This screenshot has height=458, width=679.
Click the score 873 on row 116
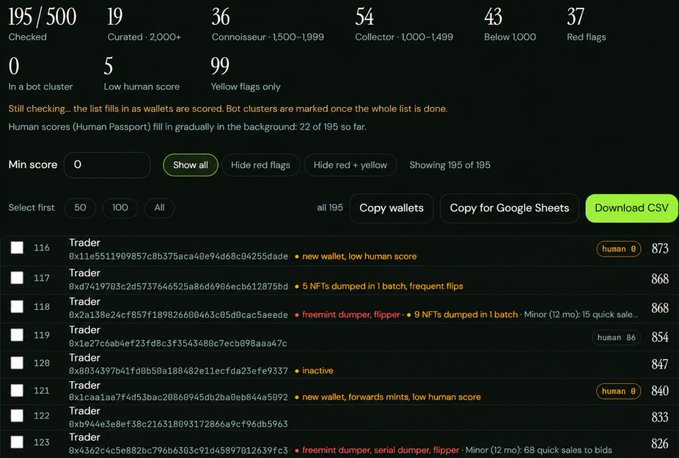pyautogui.click(x=660, y=248)
